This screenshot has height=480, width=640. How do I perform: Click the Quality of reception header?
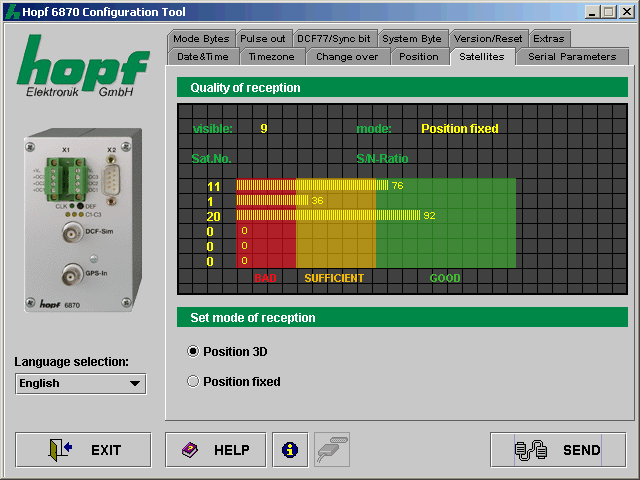click(402, 87)
